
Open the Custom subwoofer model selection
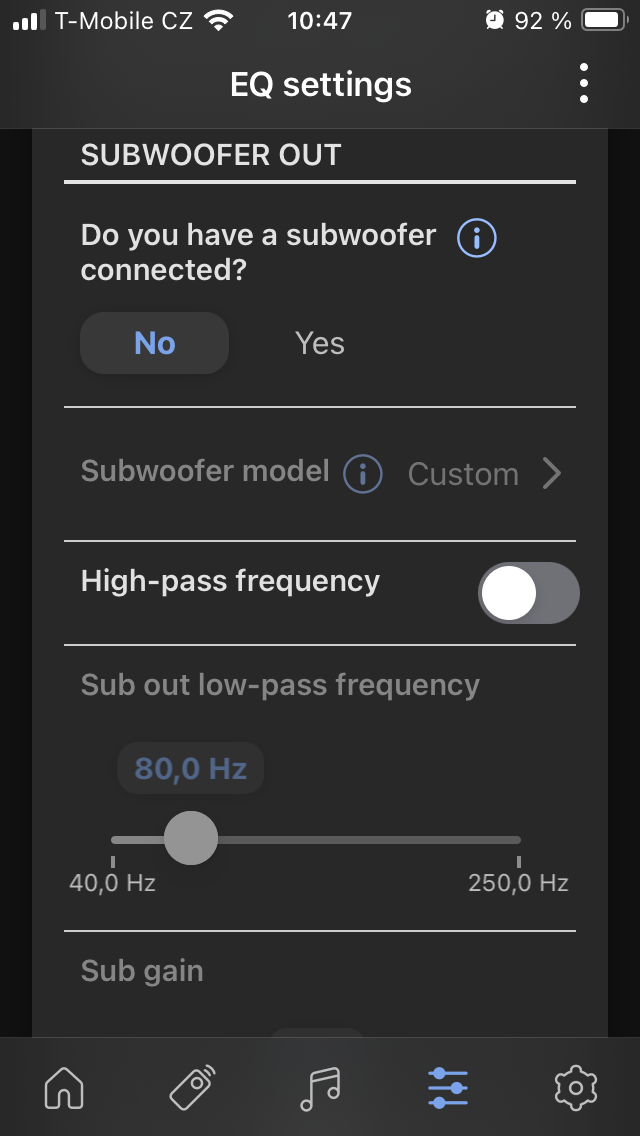coord(463,474)
